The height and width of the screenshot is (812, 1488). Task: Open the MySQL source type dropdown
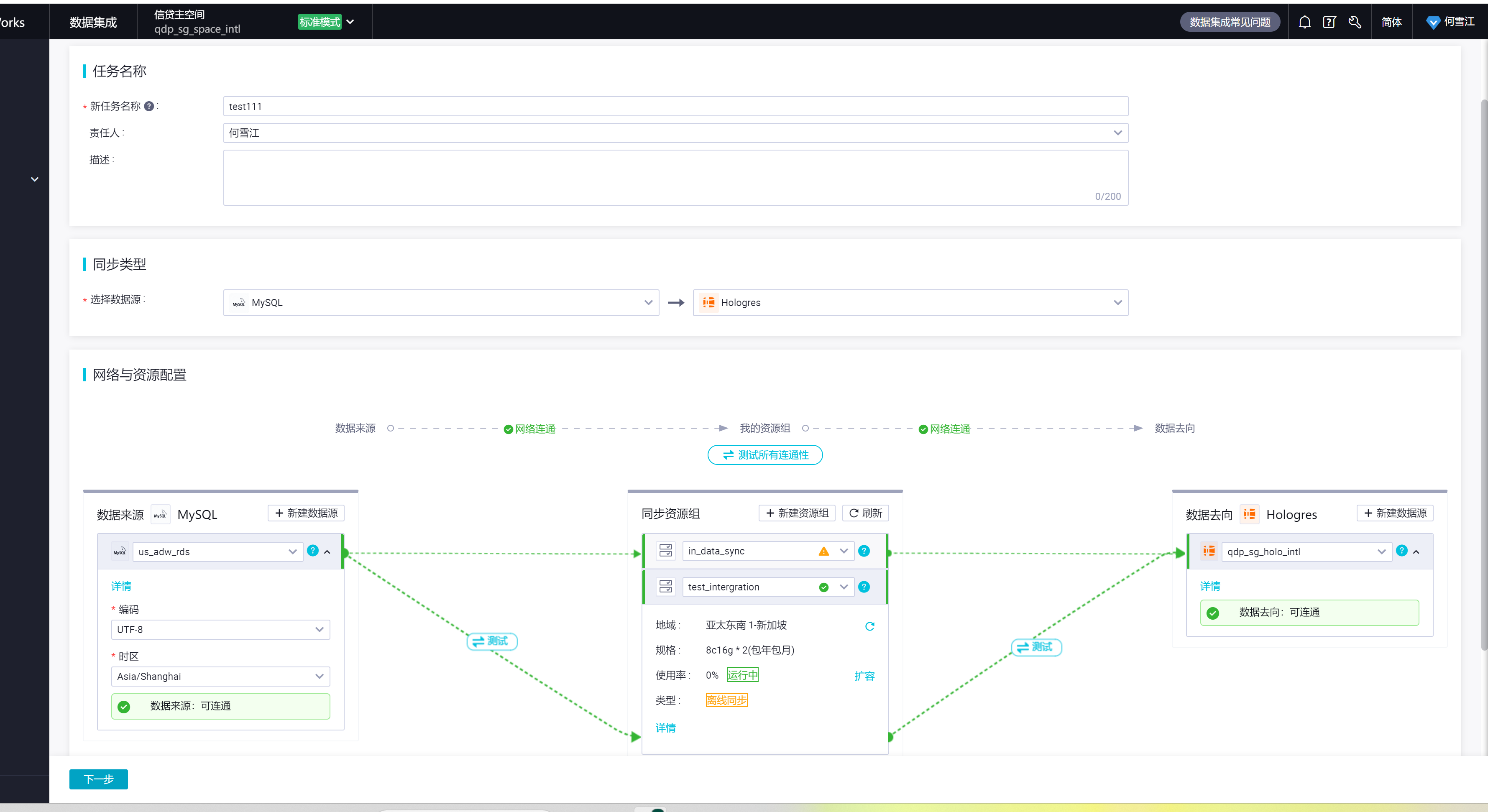[441, 303]
